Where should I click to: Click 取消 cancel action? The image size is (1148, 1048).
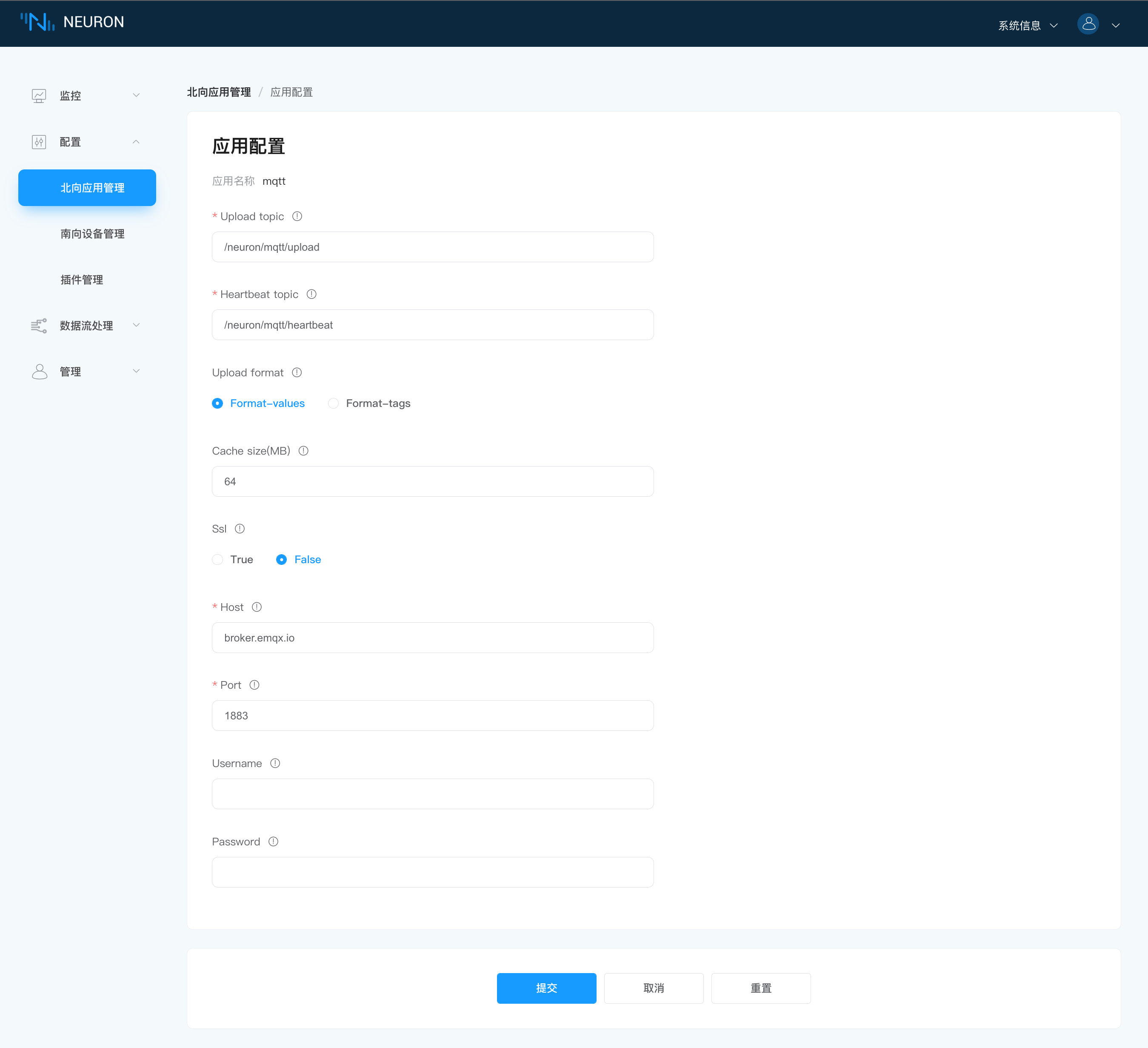[x=654, y=988]
